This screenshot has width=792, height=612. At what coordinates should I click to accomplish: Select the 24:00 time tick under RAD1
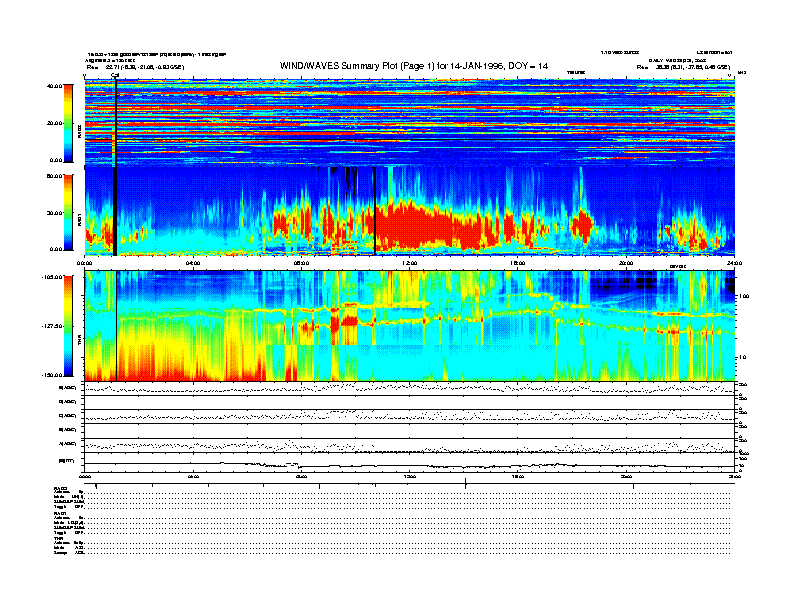tap(733, 263)
